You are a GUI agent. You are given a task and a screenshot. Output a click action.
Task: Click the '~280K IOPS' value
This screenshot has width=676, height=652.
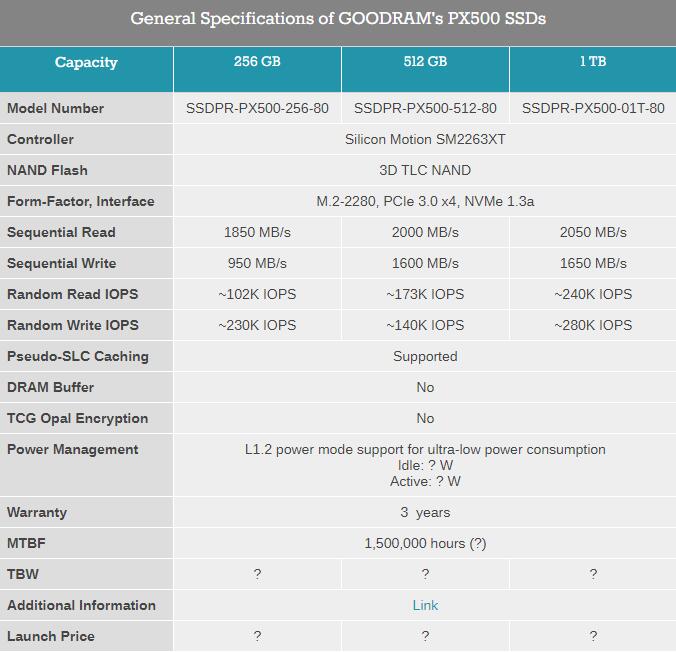coord(593,326)
